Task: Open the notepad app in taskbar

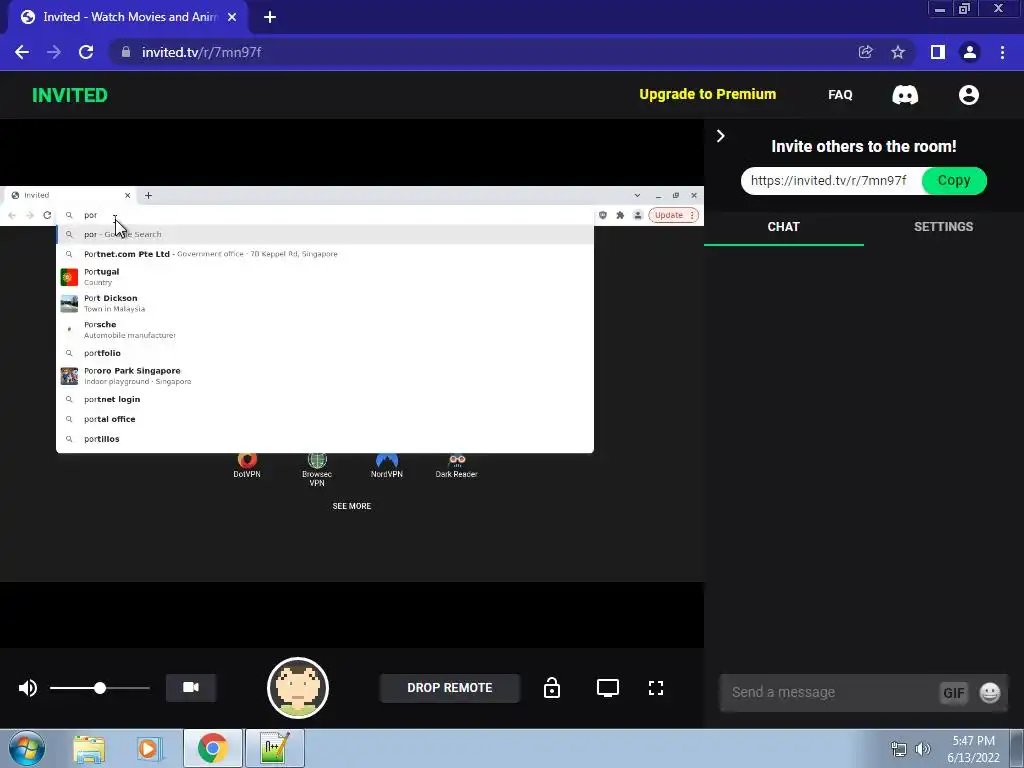Action: tap(274, 748)
